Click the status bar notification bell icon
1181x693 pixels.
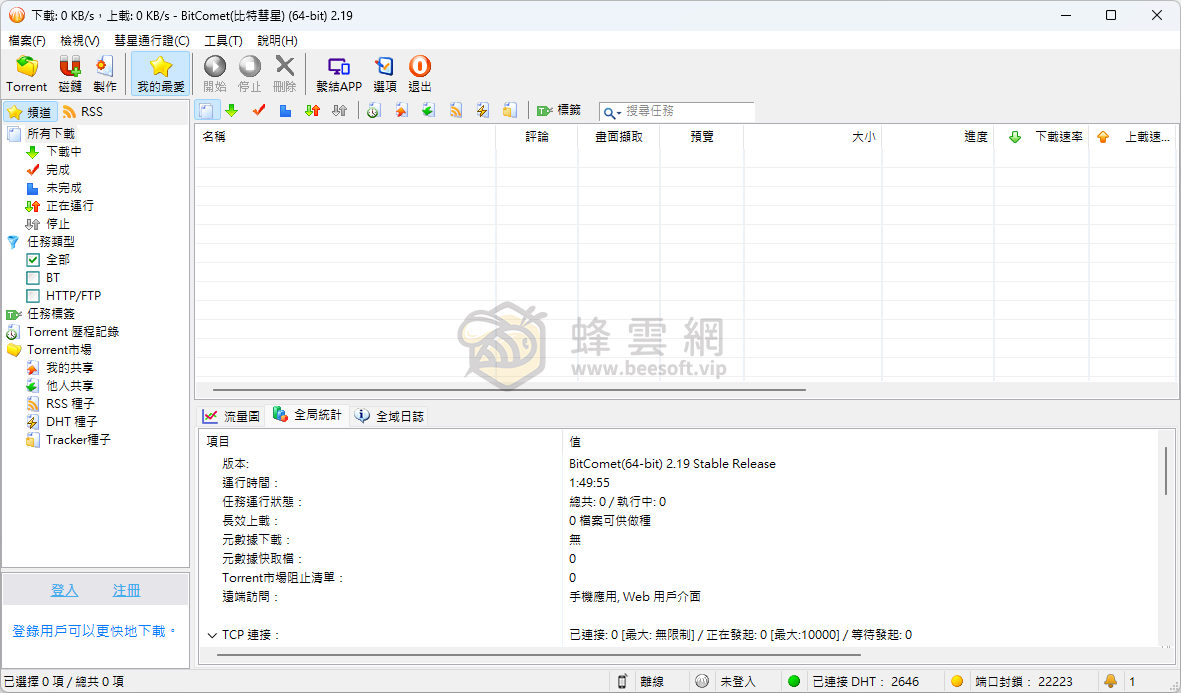pos(1110,681)
